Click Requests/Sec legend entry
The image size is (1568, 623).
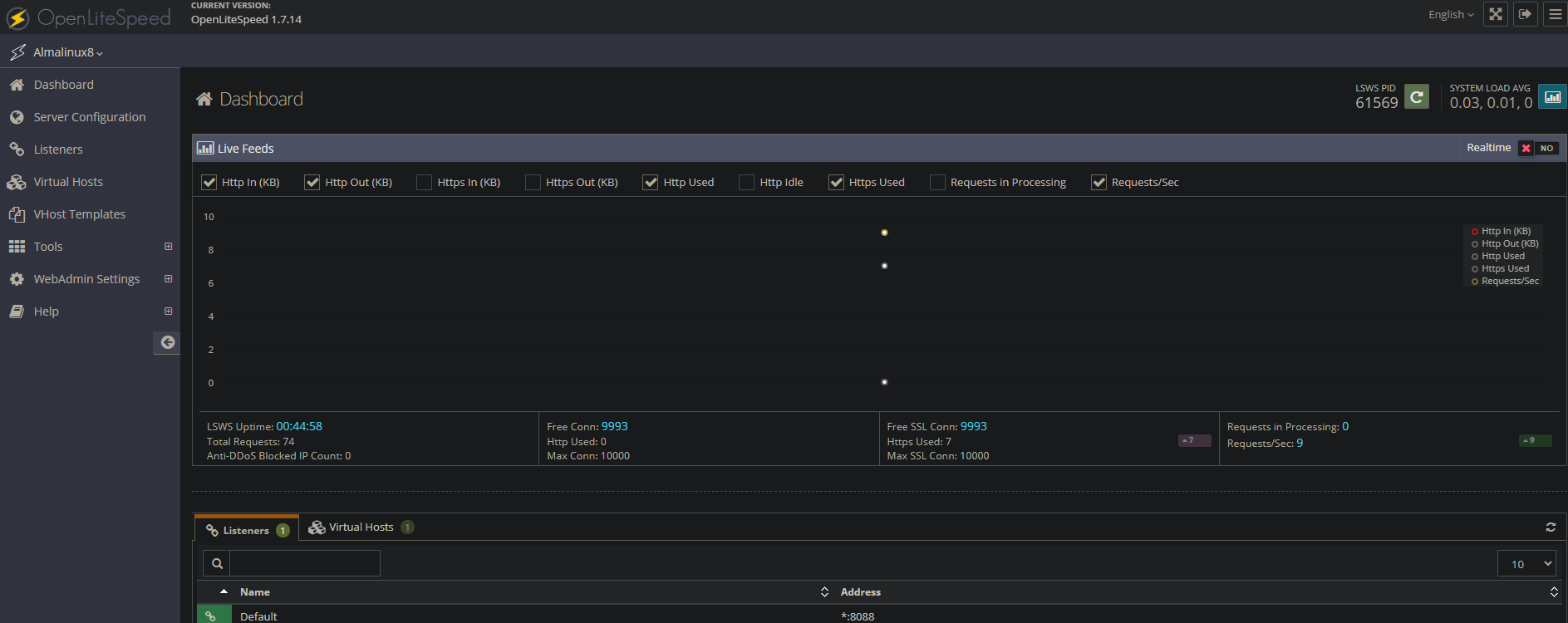click(1506, 282)
